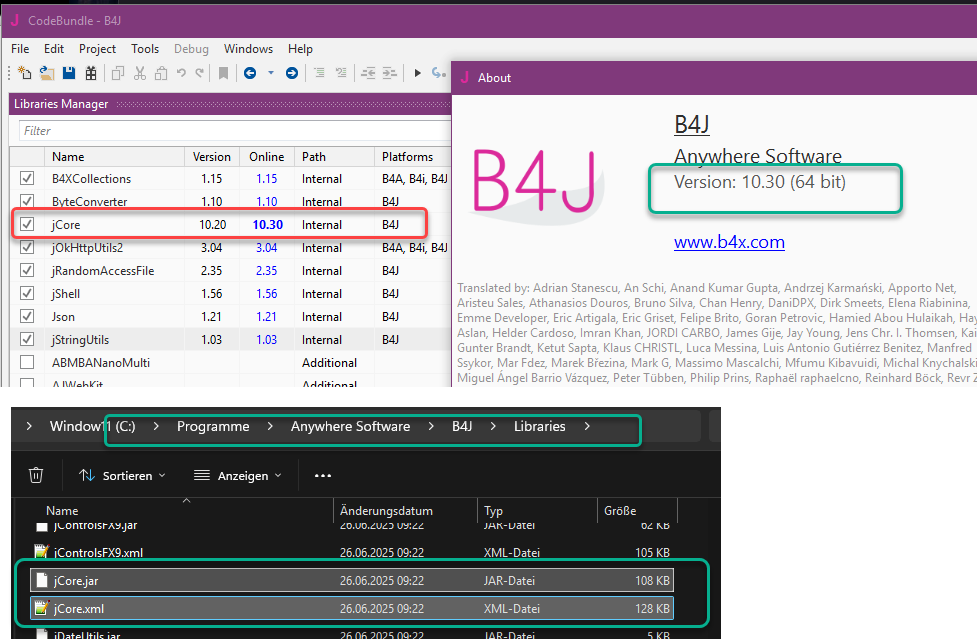
Task: Select the jCore.xml file row
Action: 351,608
